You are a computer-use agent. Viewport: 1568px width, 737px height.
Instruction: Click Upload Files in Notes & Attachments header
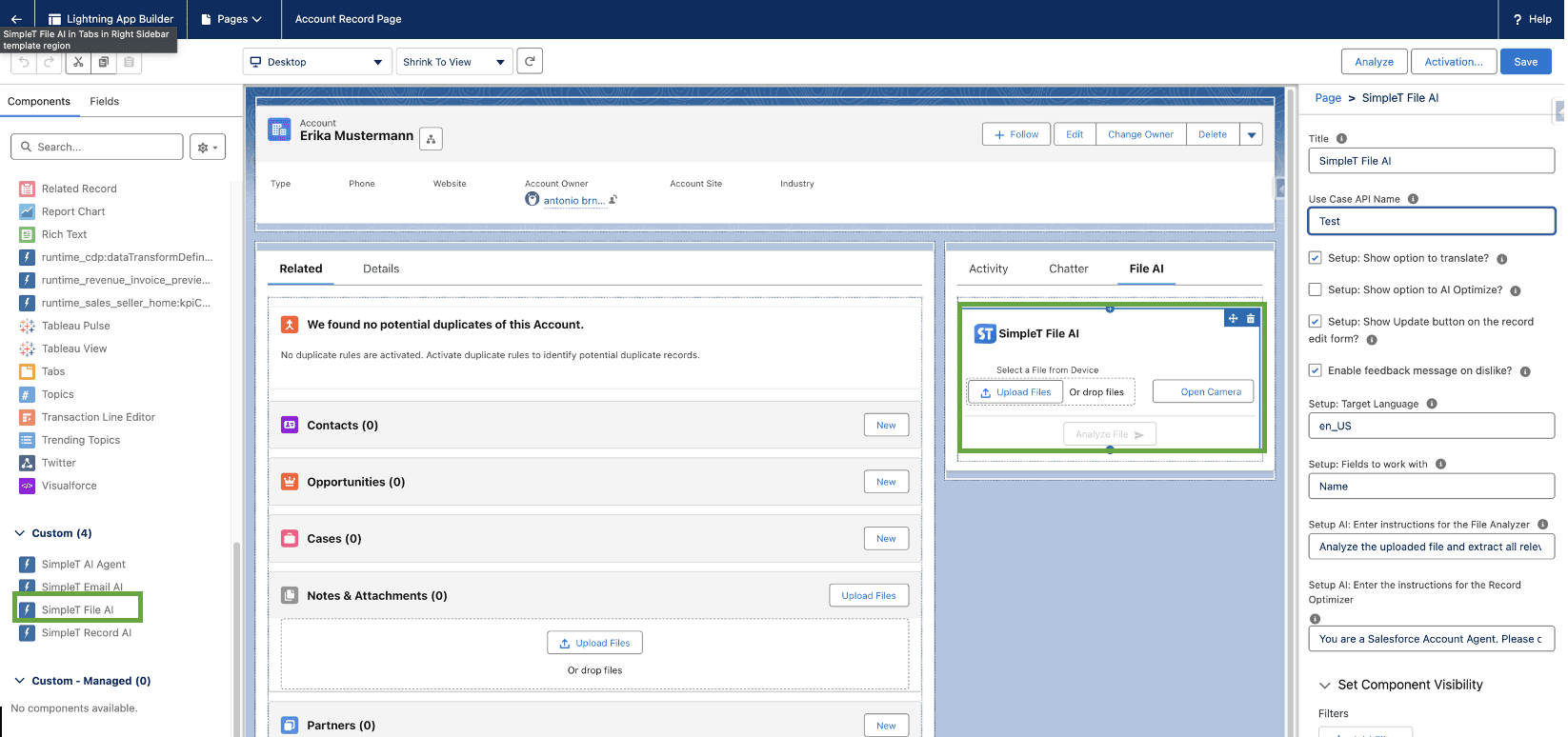869,596
